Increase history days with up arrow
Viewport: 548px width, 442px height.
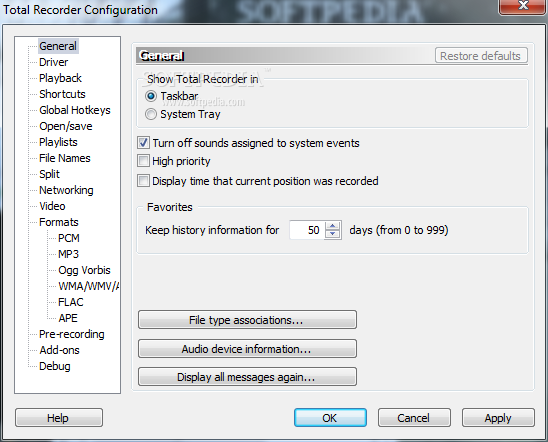point(333,226)
